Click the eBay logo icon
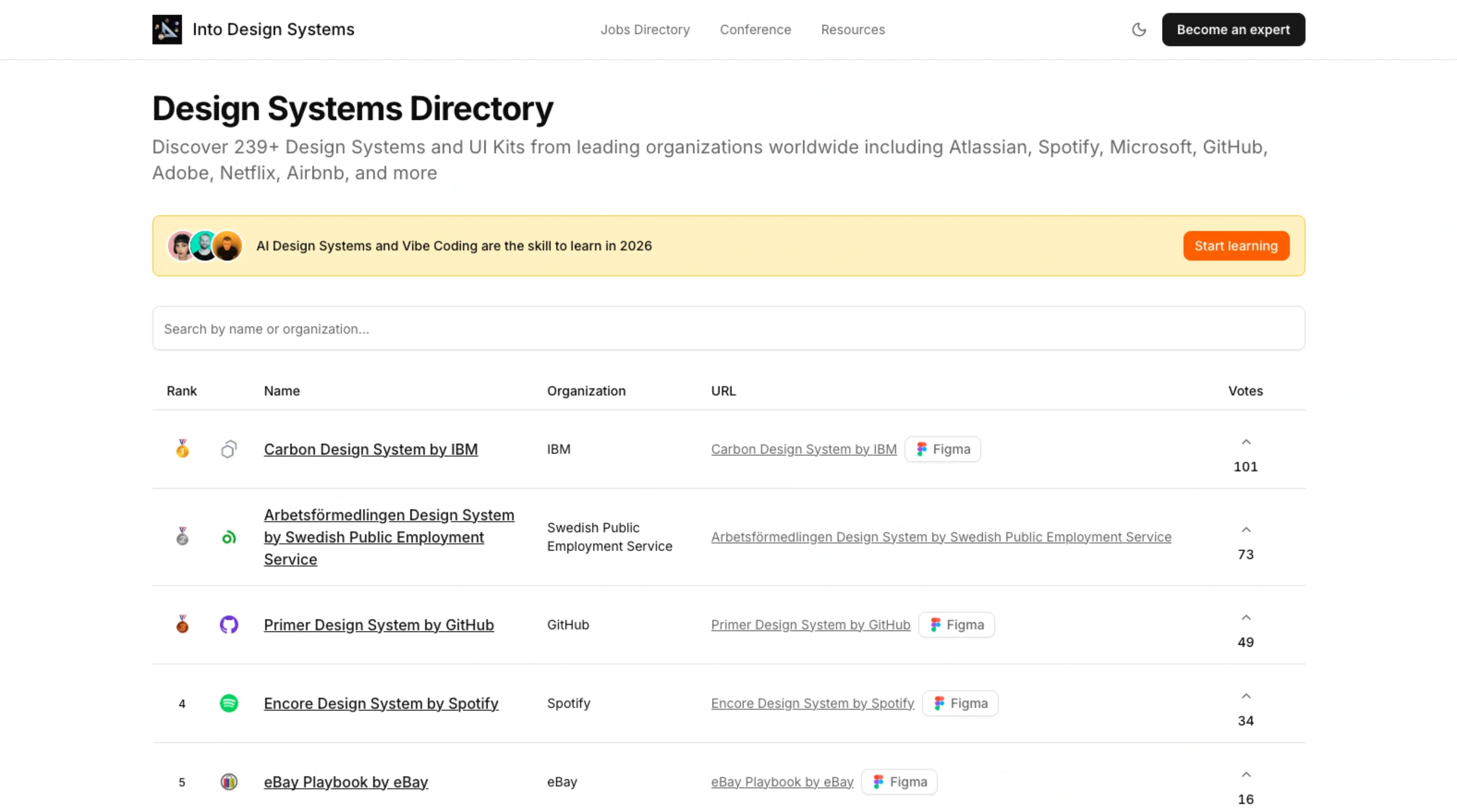Screen dimensions: 1457x812 tap(229, 781)
